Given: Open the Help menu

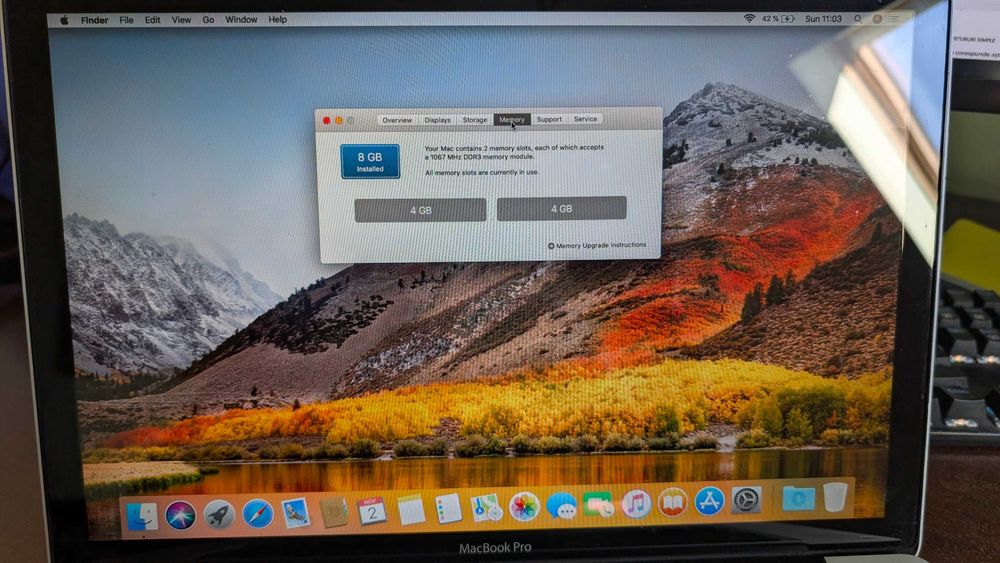Looking at the screenshot, I should coord(277,20).
